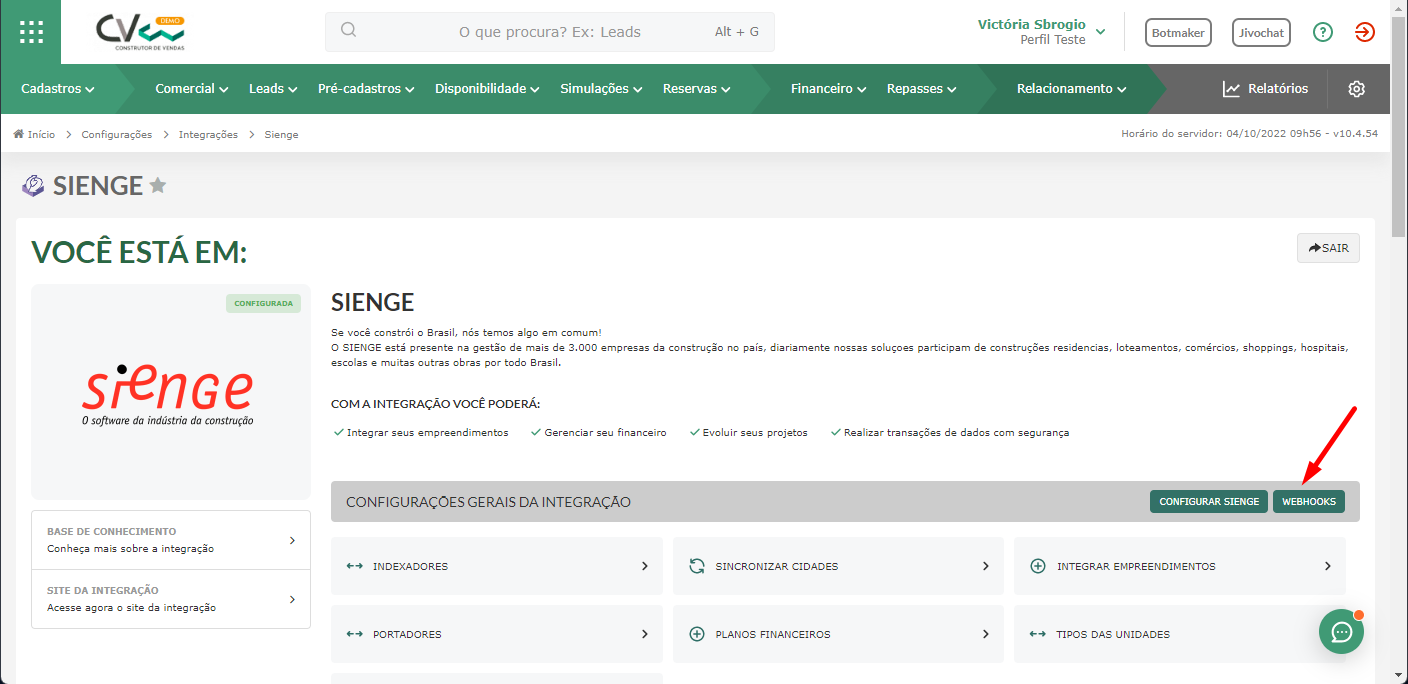Open Base de Conhecimento link
1408x684 pixels.
point(171,540)
